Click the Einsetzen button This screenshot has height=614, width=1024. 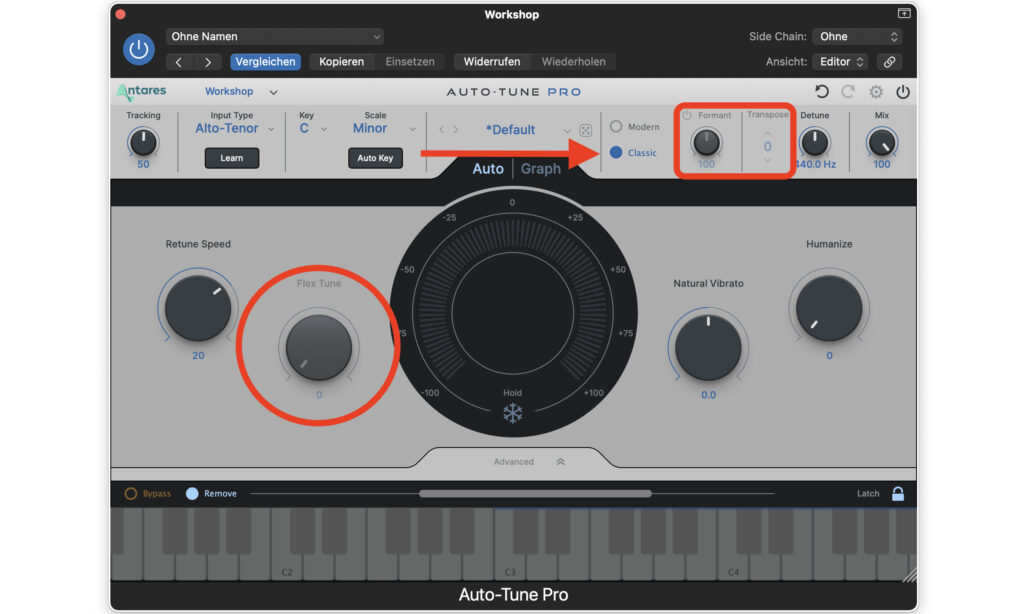coord(410,62)
